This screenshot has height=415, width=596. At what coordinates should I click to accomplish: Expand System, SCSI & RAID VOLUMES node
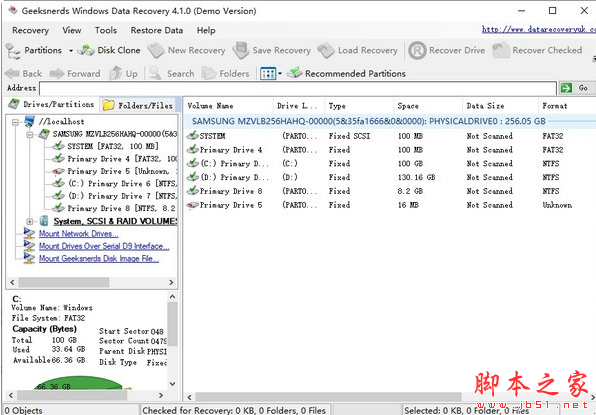point(29,221)
